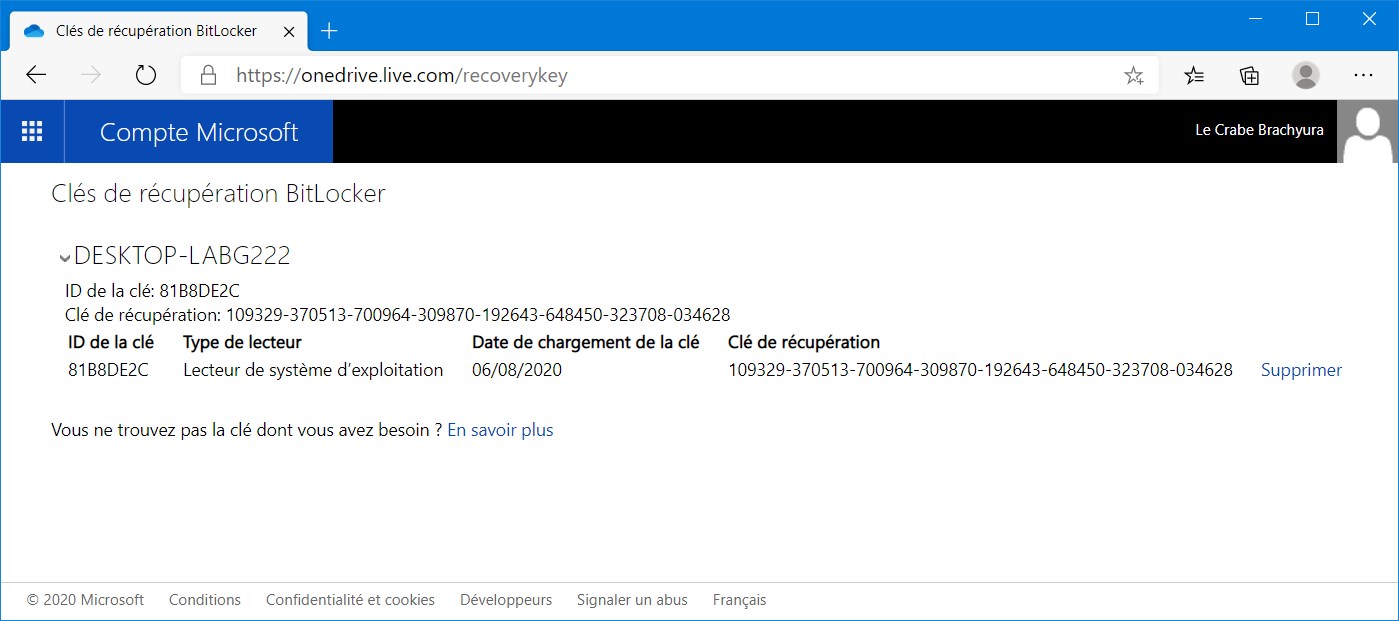
Task: Click the 'Clé de récupération' column header
Action: pos(804,342)
